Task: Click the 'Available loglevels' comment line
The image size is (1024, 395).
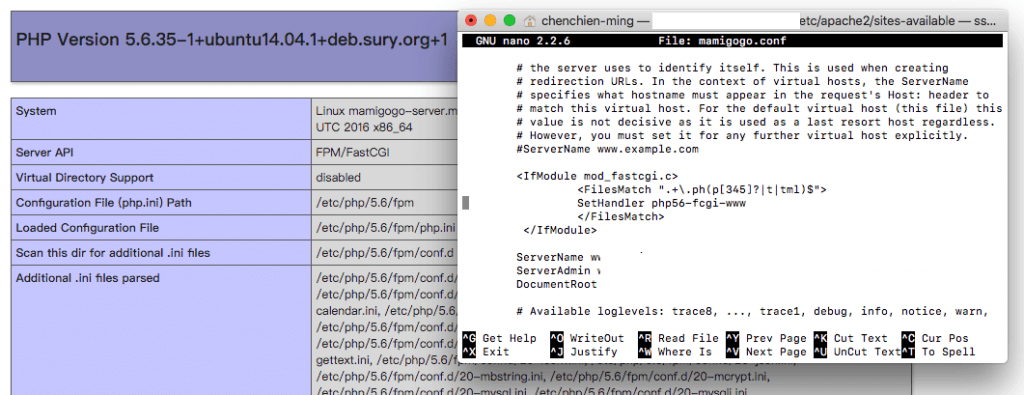Action: tap(752, 311)
